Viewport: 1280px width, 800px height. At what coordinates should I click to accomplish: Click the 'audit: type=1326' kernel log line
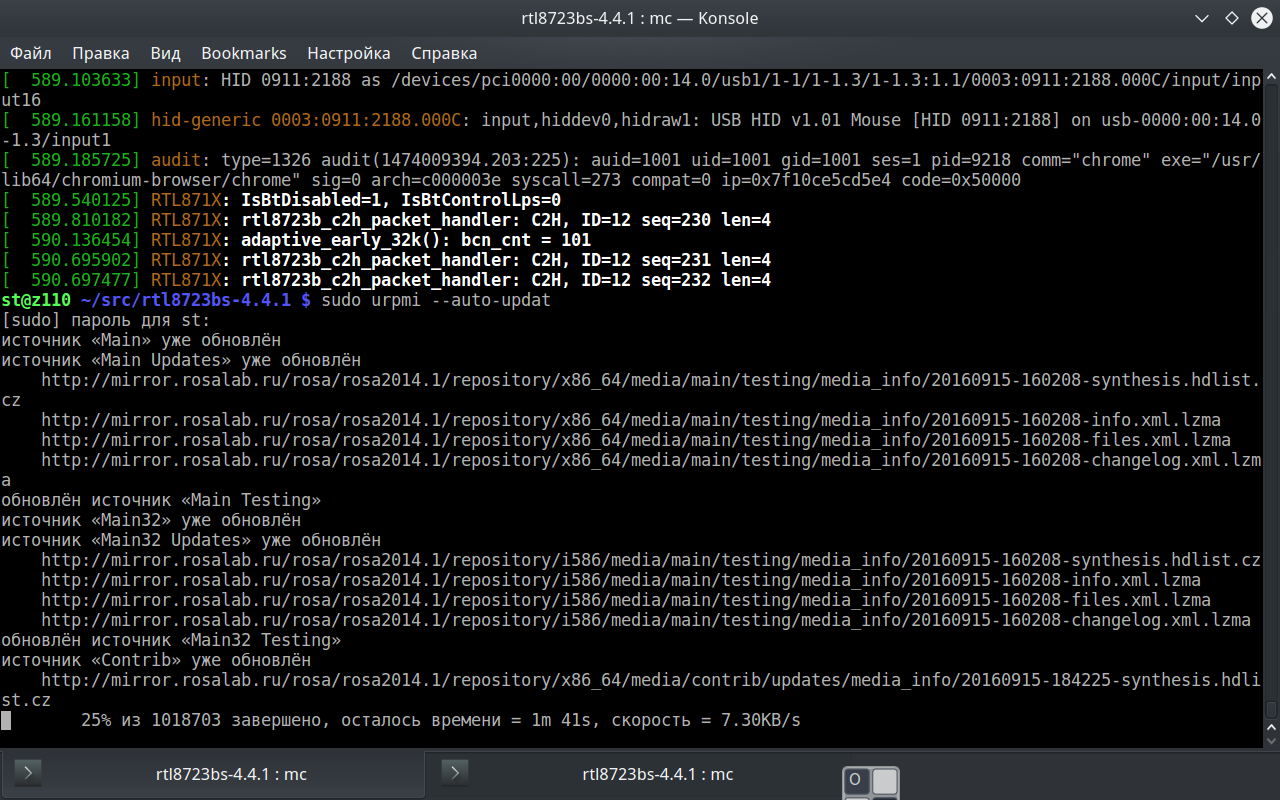(631, 170)
